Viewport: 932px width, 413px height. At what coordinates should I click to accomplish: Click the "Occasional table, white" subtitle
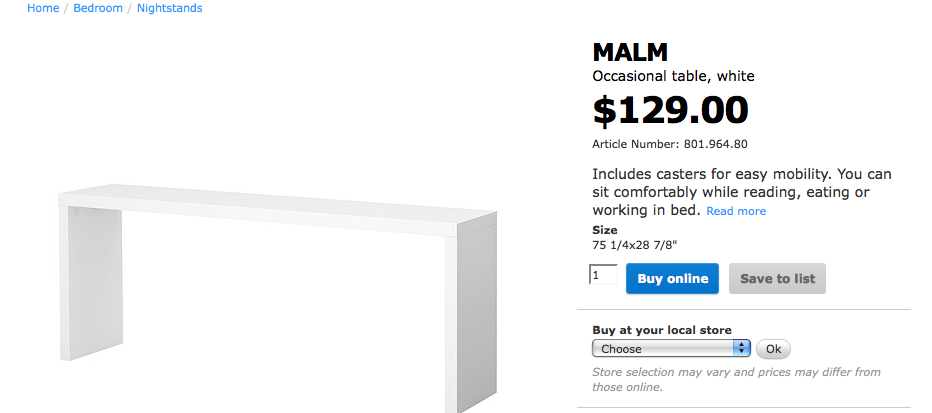coord(673,76)
